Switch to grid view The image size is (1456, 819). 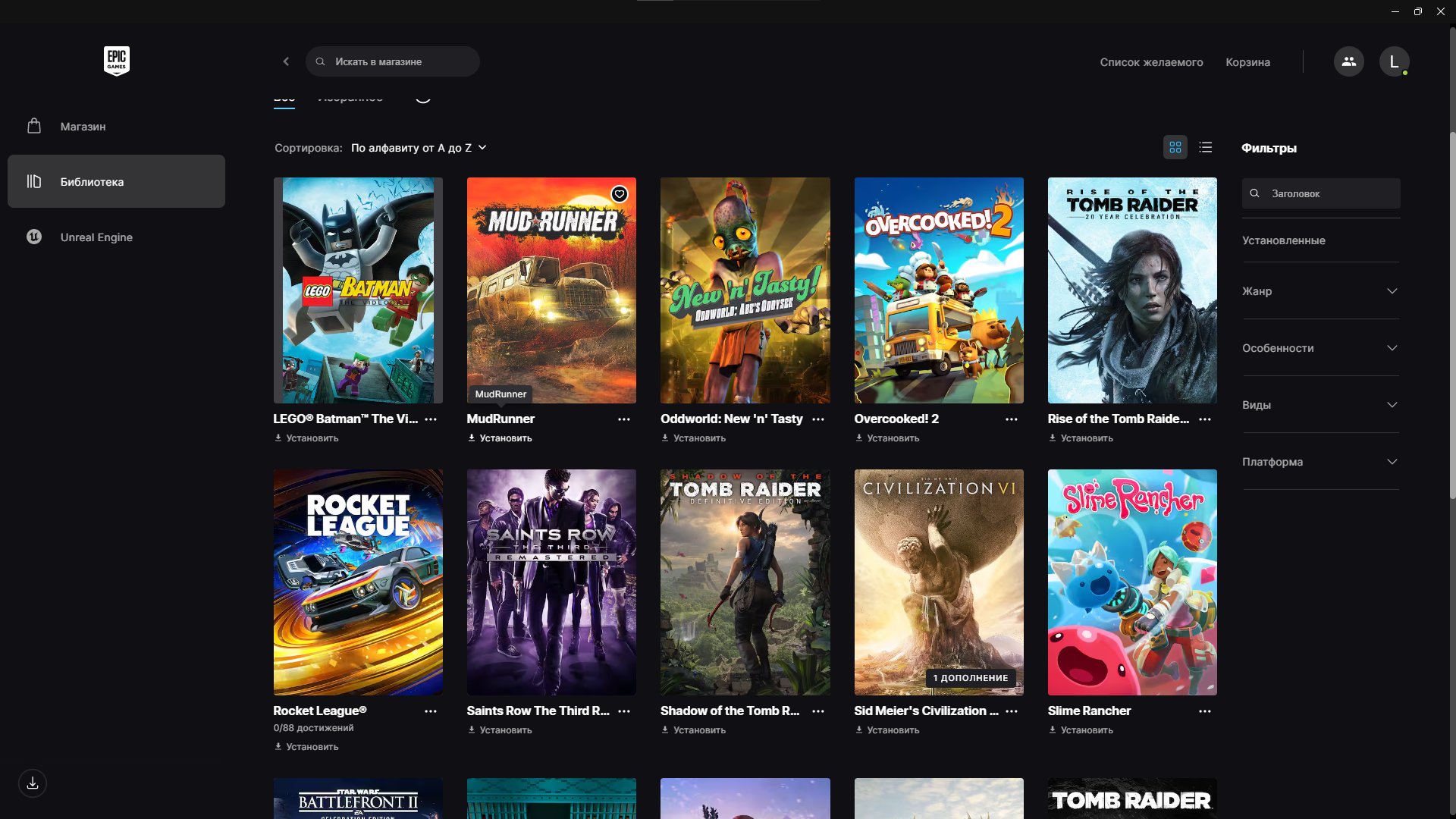click(1175, 147)
